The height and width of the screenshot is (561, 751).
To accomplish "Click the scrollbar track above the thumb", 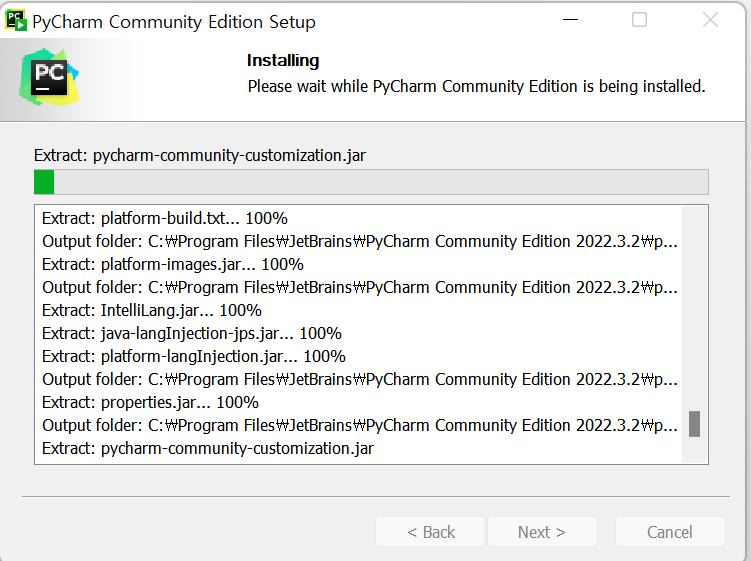I will (694, 309).
